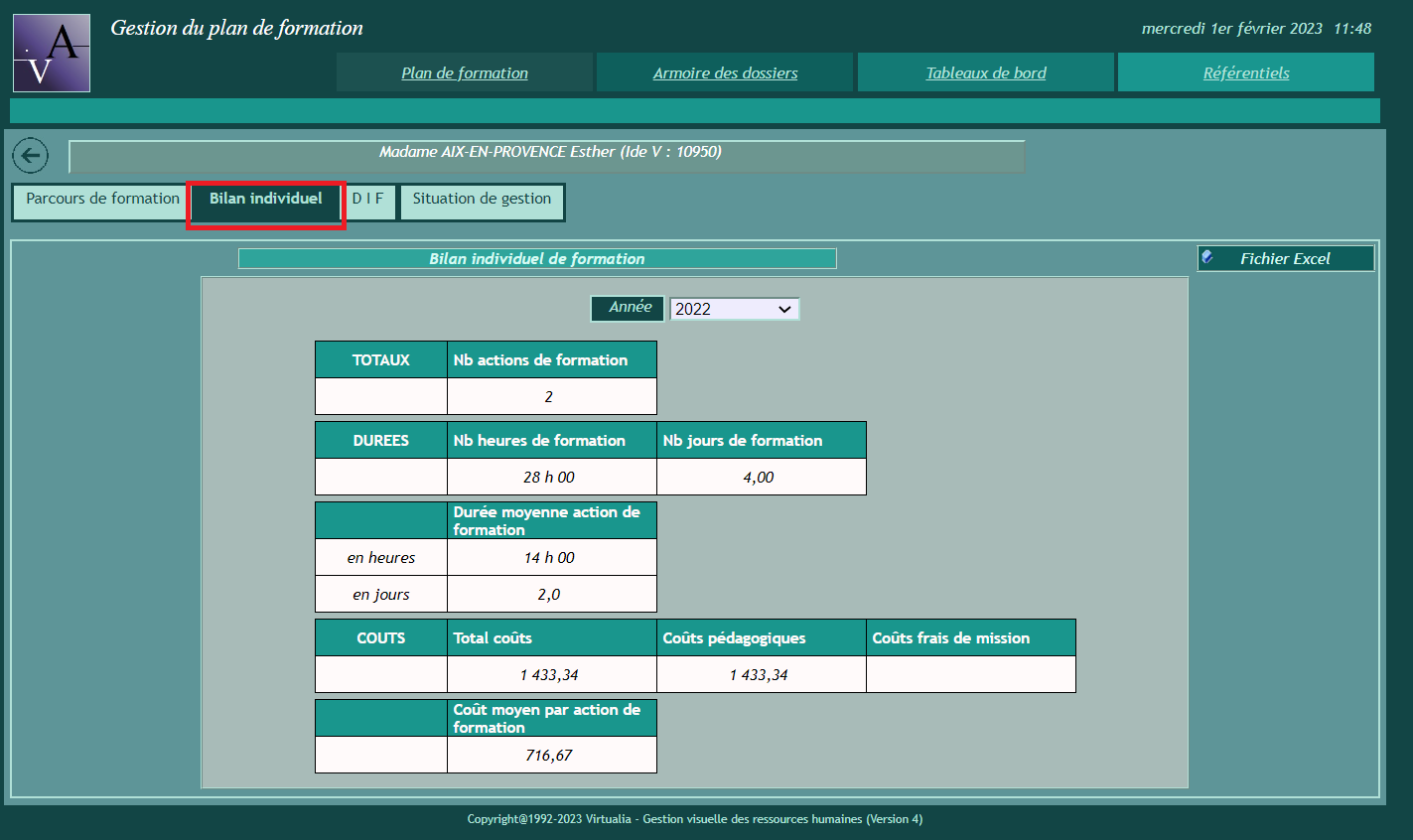Open Tableaux de bord

pyautogui.click(x=986, y=72)
